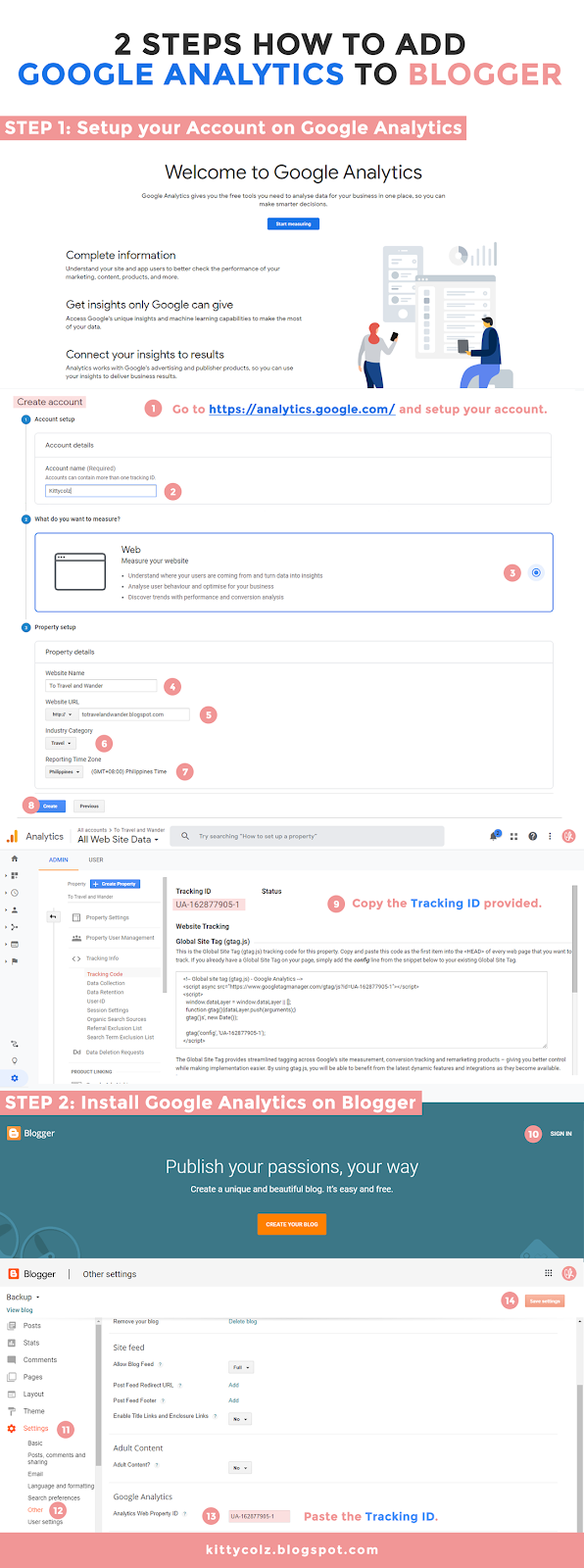The width and height of the screenshot is (584, 1568).
Task: Edit the Account name field containing Kittycolz
Action: [x=101, y=490]
